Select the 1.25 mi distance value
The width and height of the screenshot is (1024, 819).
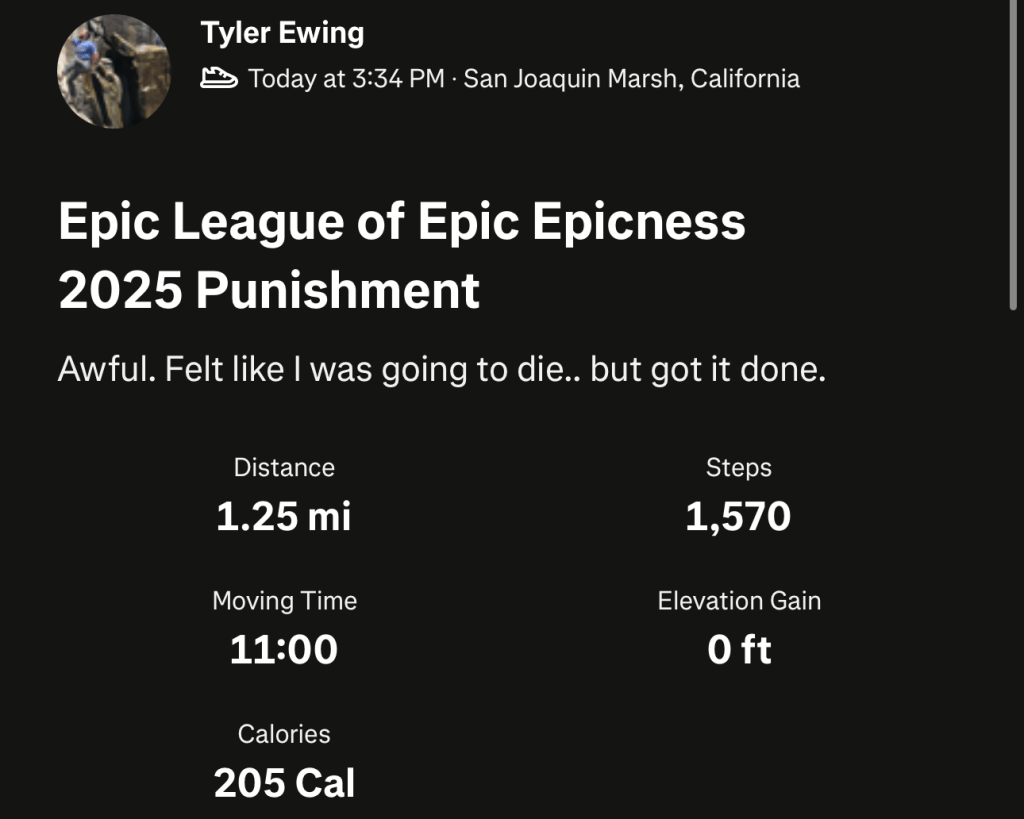coord(284,517)
